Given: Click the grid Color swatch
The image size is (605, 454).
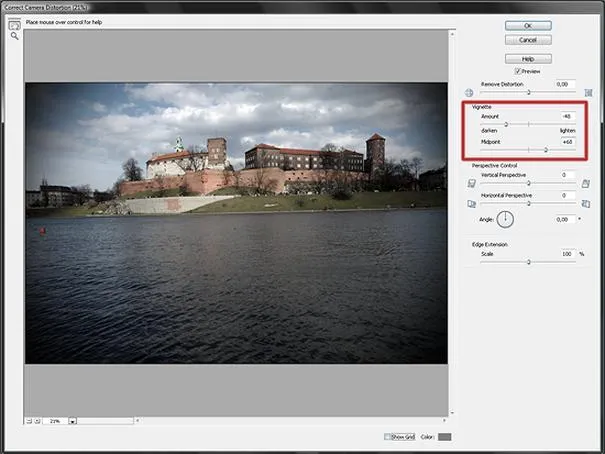Looking at the screenshot, I should click(x=444, y=437).
